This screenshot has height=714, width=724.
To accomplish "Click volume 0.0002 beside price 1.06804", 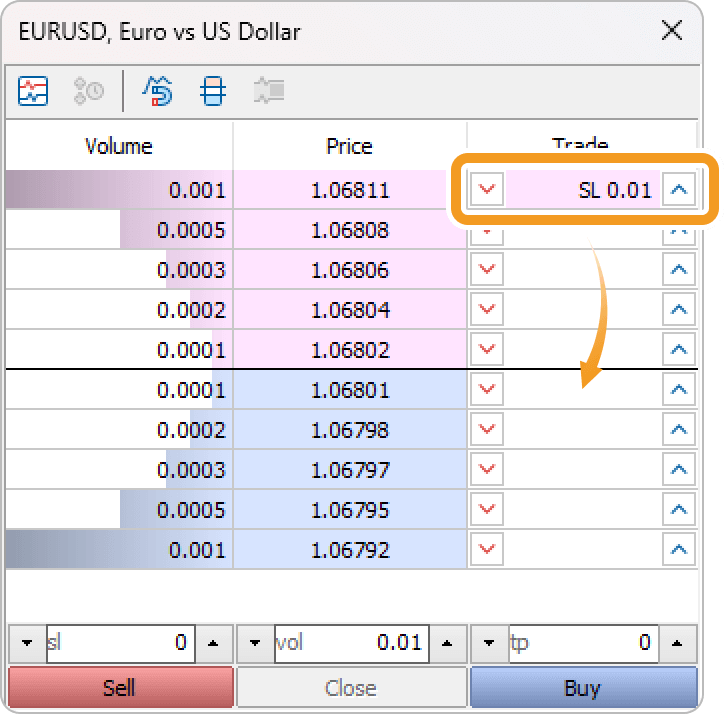I will click(x=119, y=309).
